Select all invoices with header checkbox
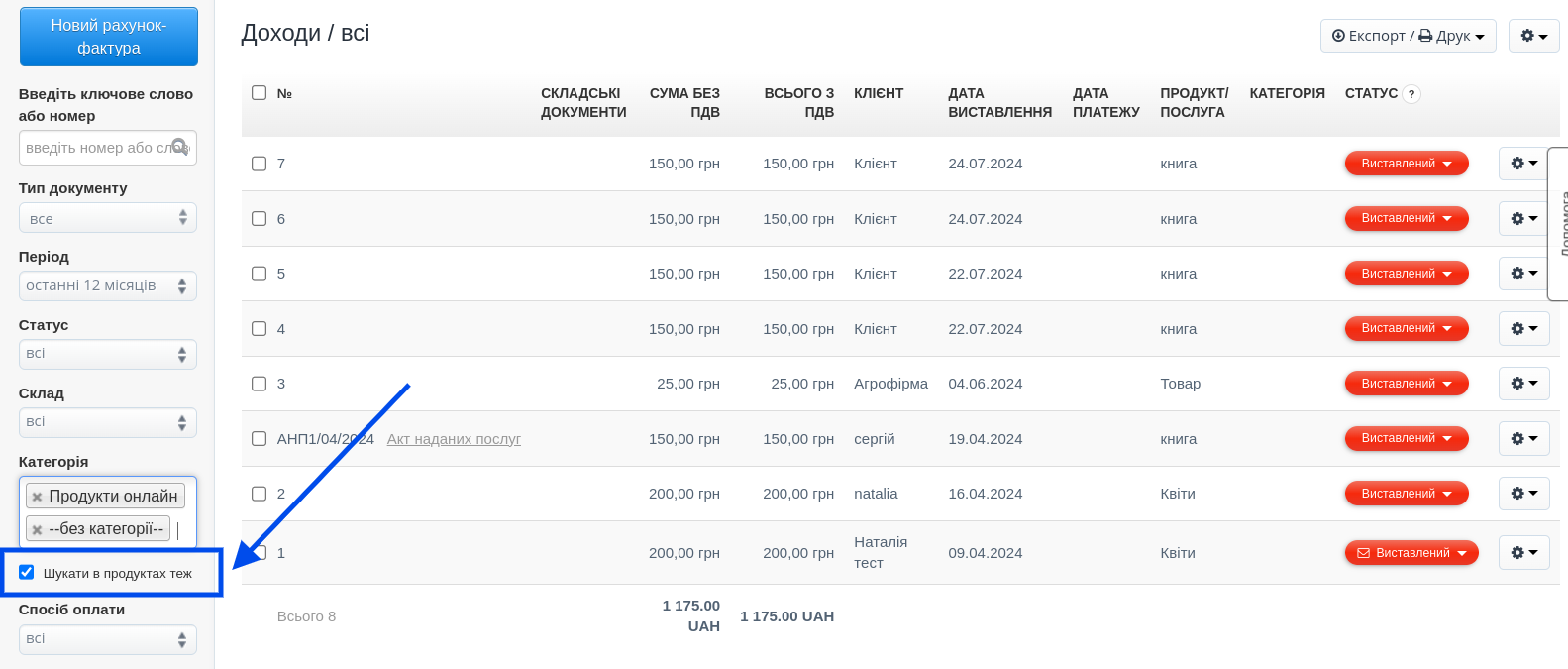The image size is (1568, 669). point(260,93)
